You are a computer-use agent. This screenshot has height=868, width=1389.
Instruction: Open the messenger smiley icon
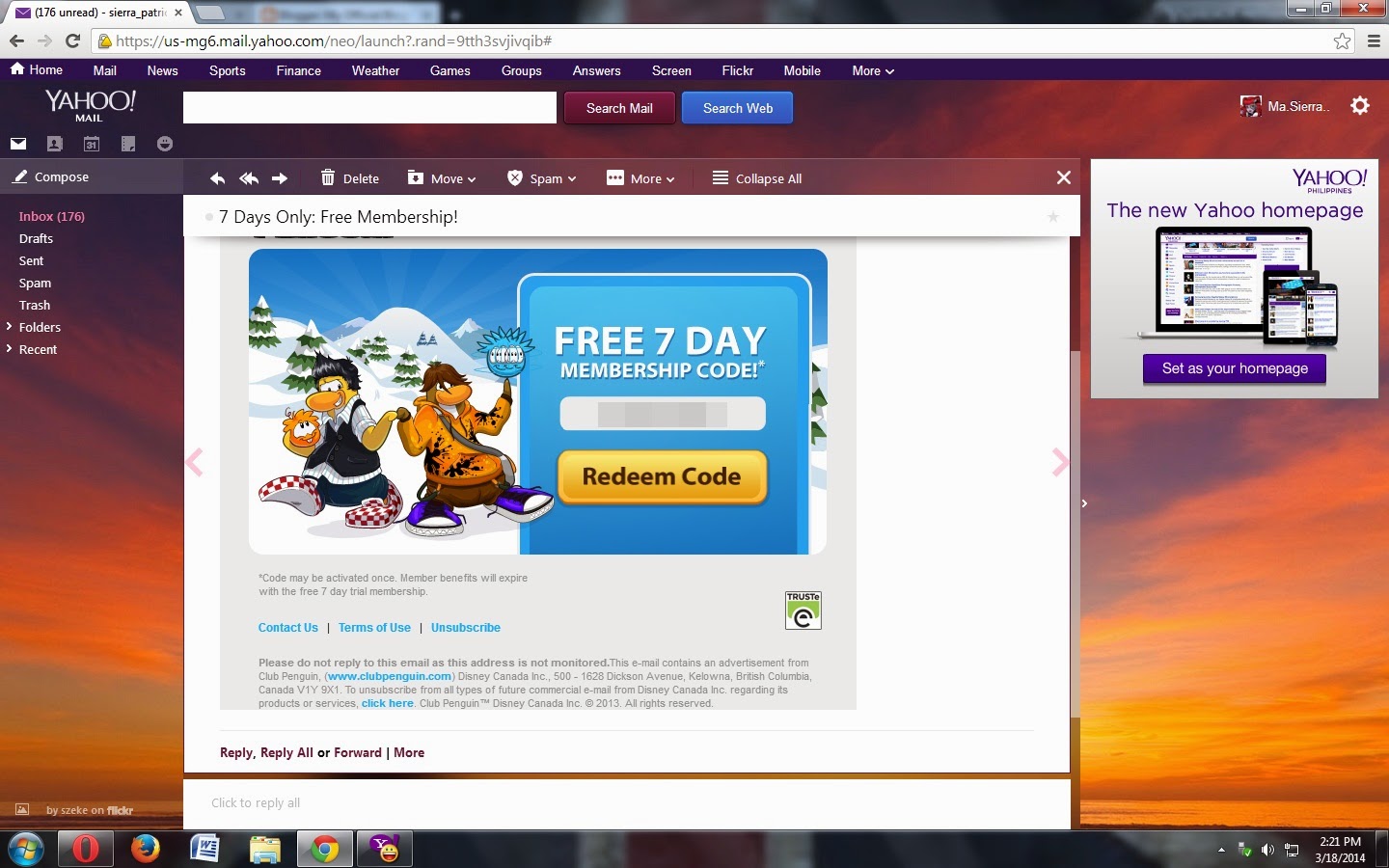[165, 144]
